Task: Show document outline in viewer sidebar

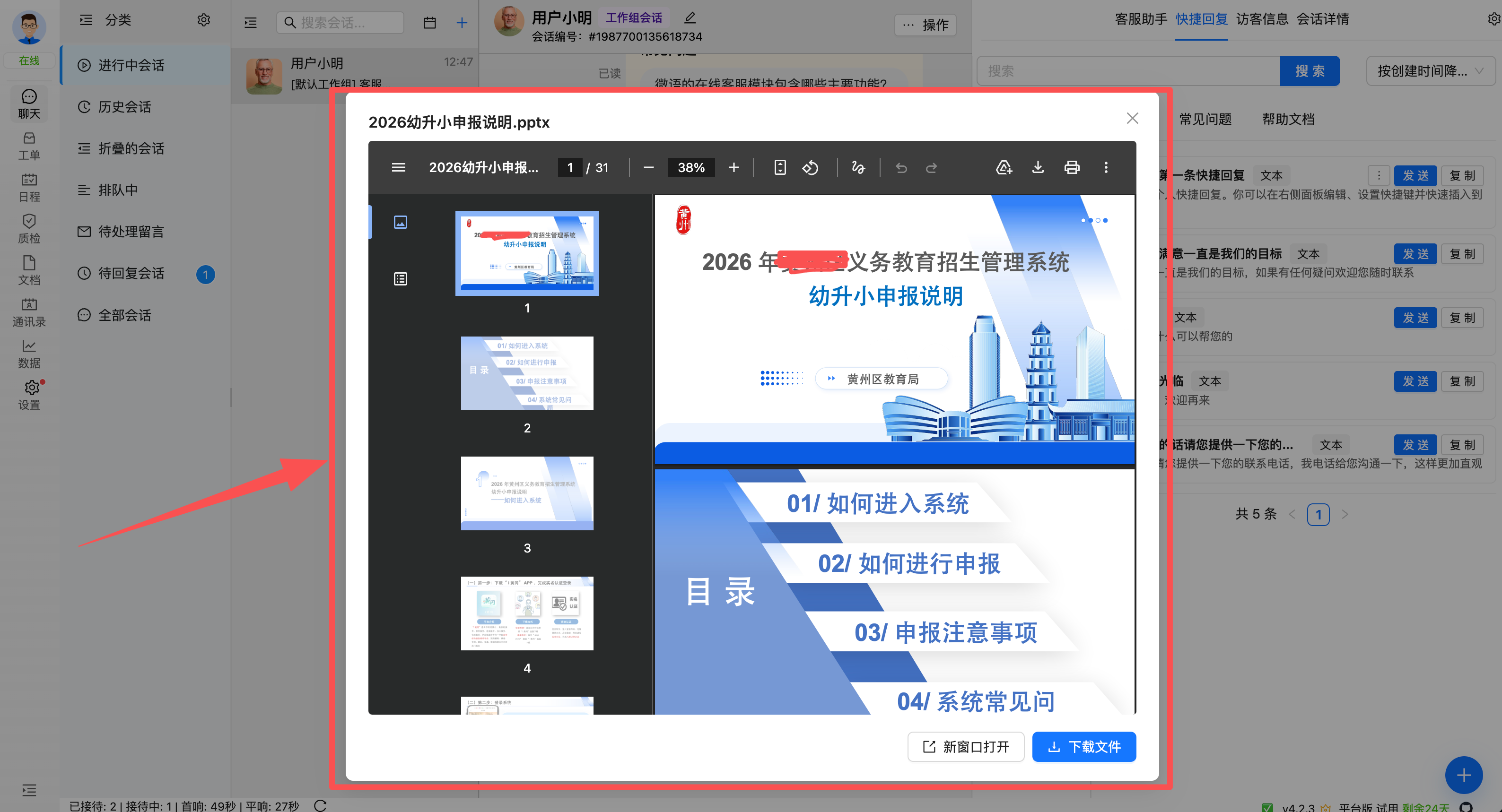Action: [x=401, y=279]
